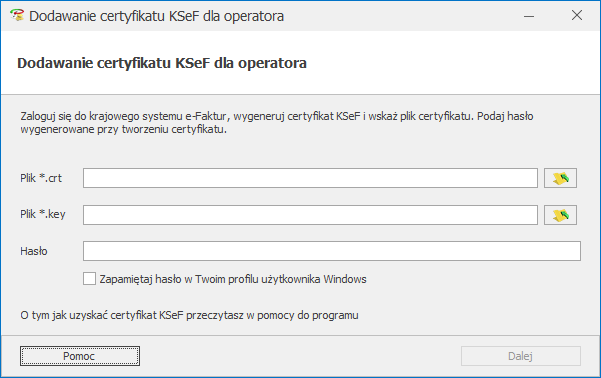Click the app icon in title bar
601x378 pixels.
[17, 16]
